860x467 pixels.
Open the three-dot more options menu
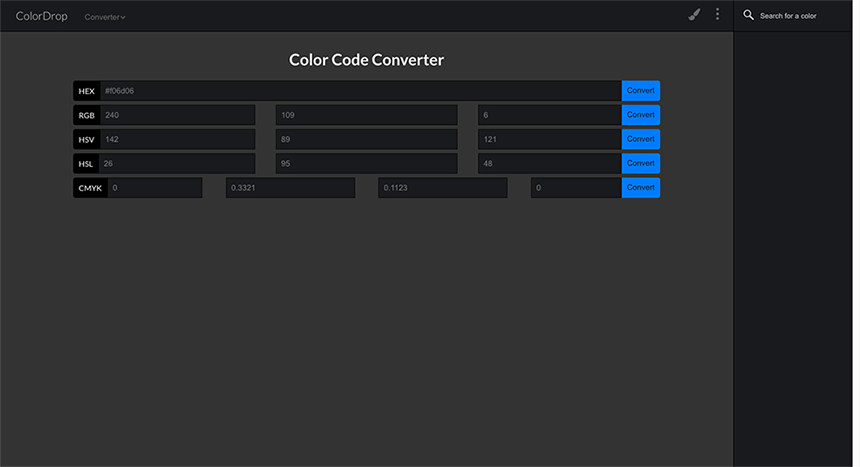coord(717,14)
